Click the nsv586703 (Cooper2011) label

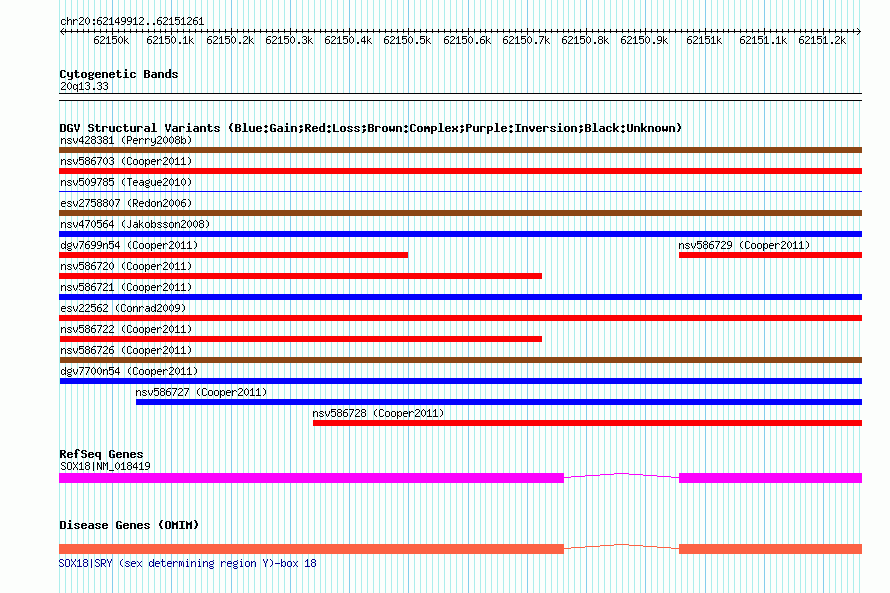(126, 161)
